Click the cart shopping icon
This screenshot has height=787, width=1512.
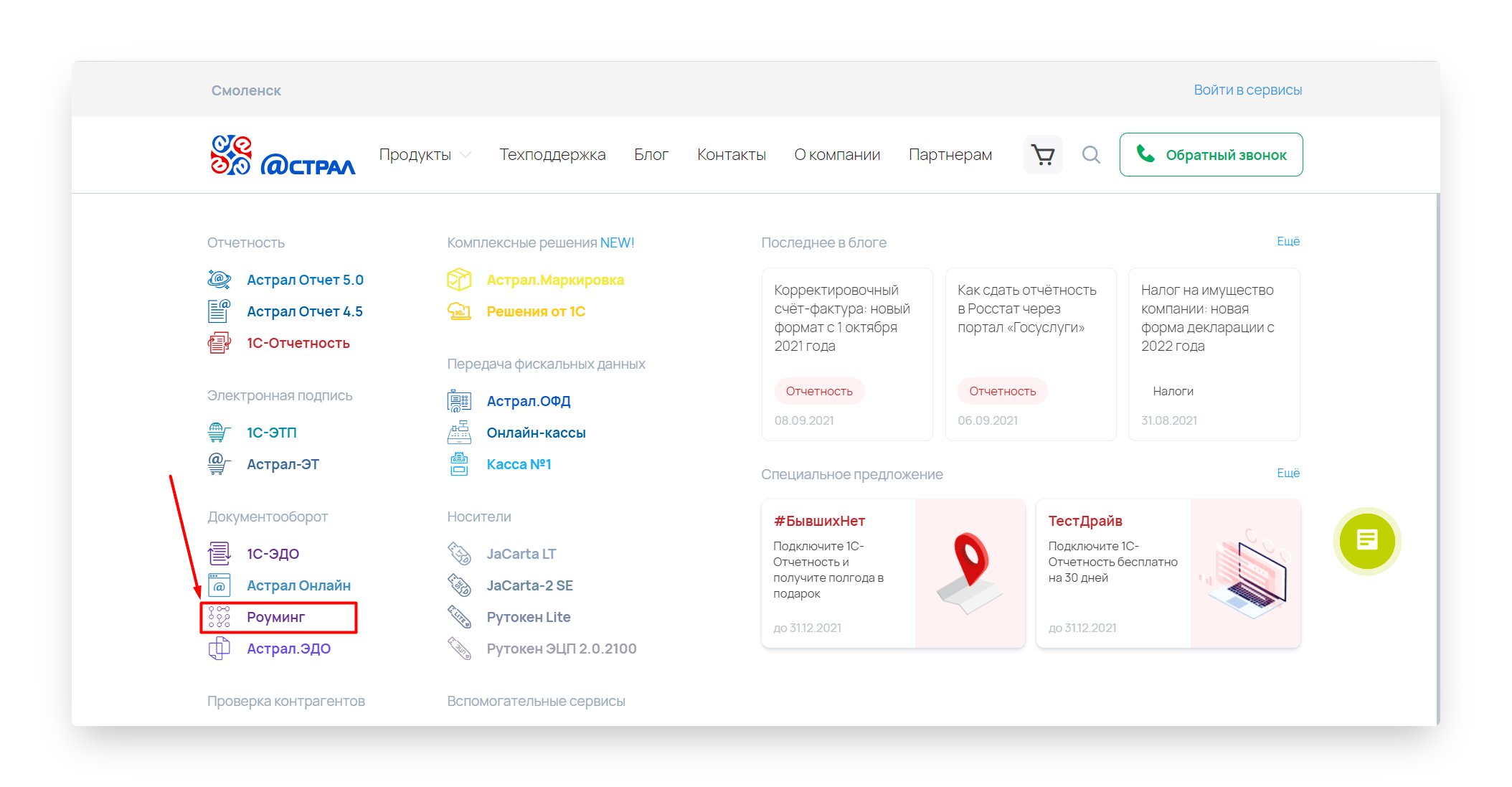[x=1043, y=154]
